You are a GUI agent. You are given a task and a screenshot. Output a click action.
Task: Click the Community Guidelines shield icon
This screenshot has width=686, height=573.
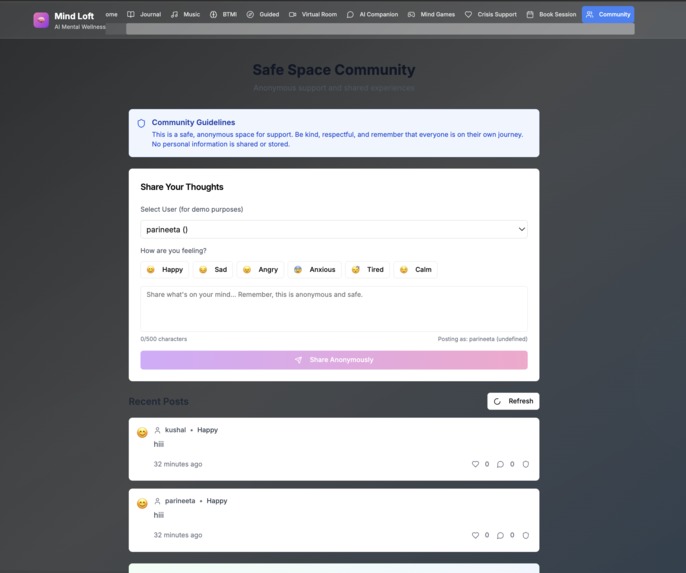[x=141, y=123]
